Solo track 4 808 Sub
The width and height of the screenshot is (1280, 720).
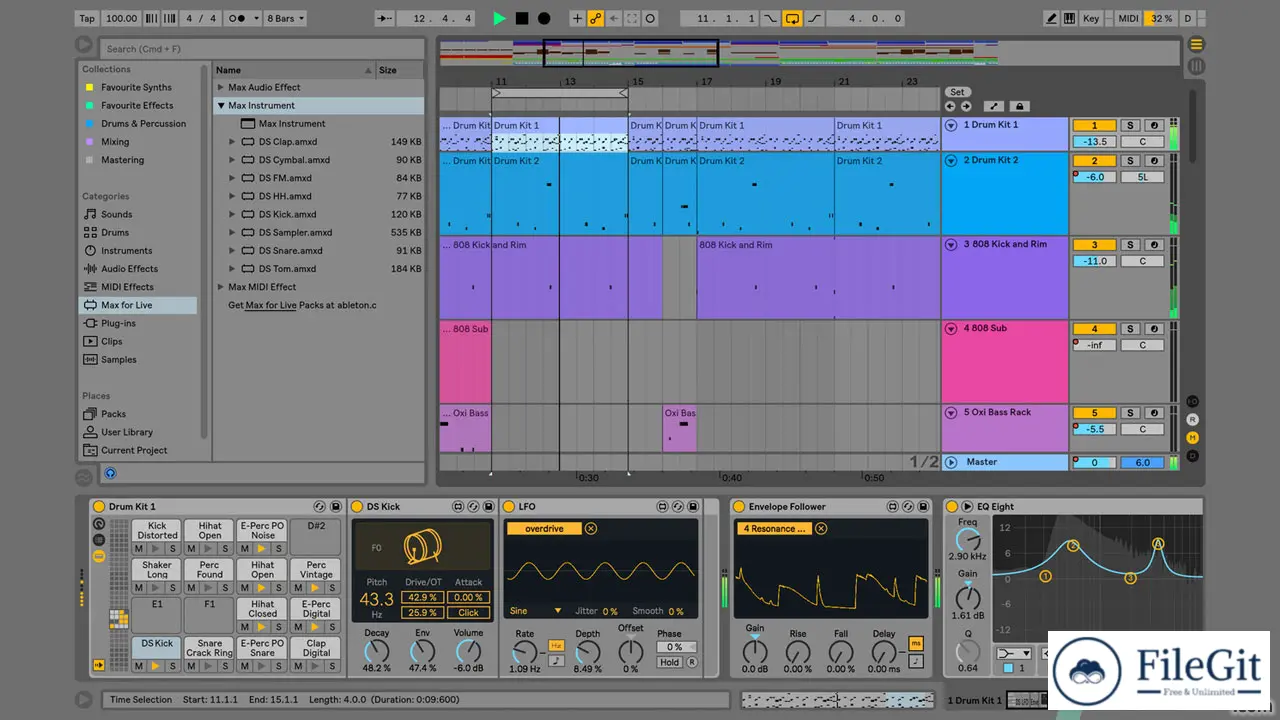[1130, 328]
